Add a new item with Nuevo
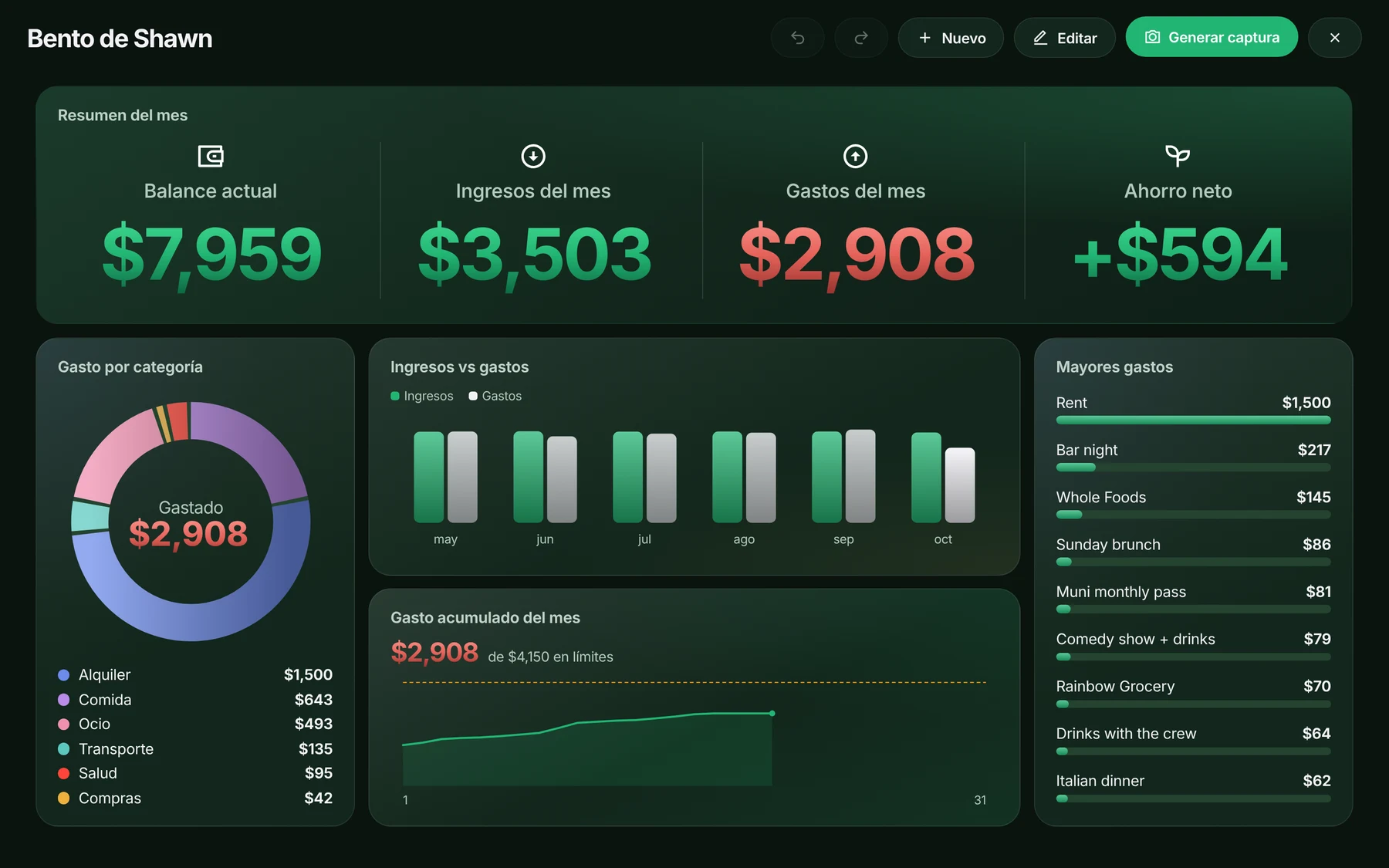Viewport: 1389px width, 868px height. tap(951, 38)
